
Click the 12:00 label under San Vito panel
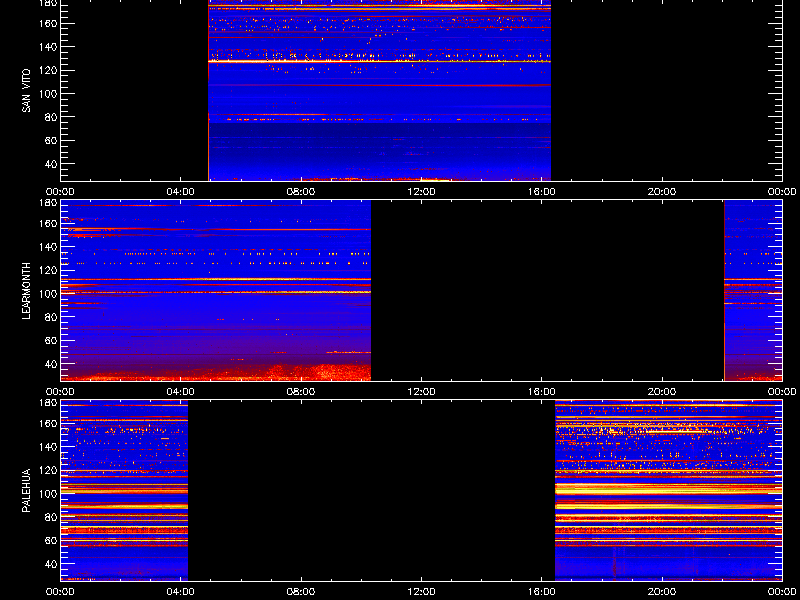pyautogui.click(x=421, y=192)
